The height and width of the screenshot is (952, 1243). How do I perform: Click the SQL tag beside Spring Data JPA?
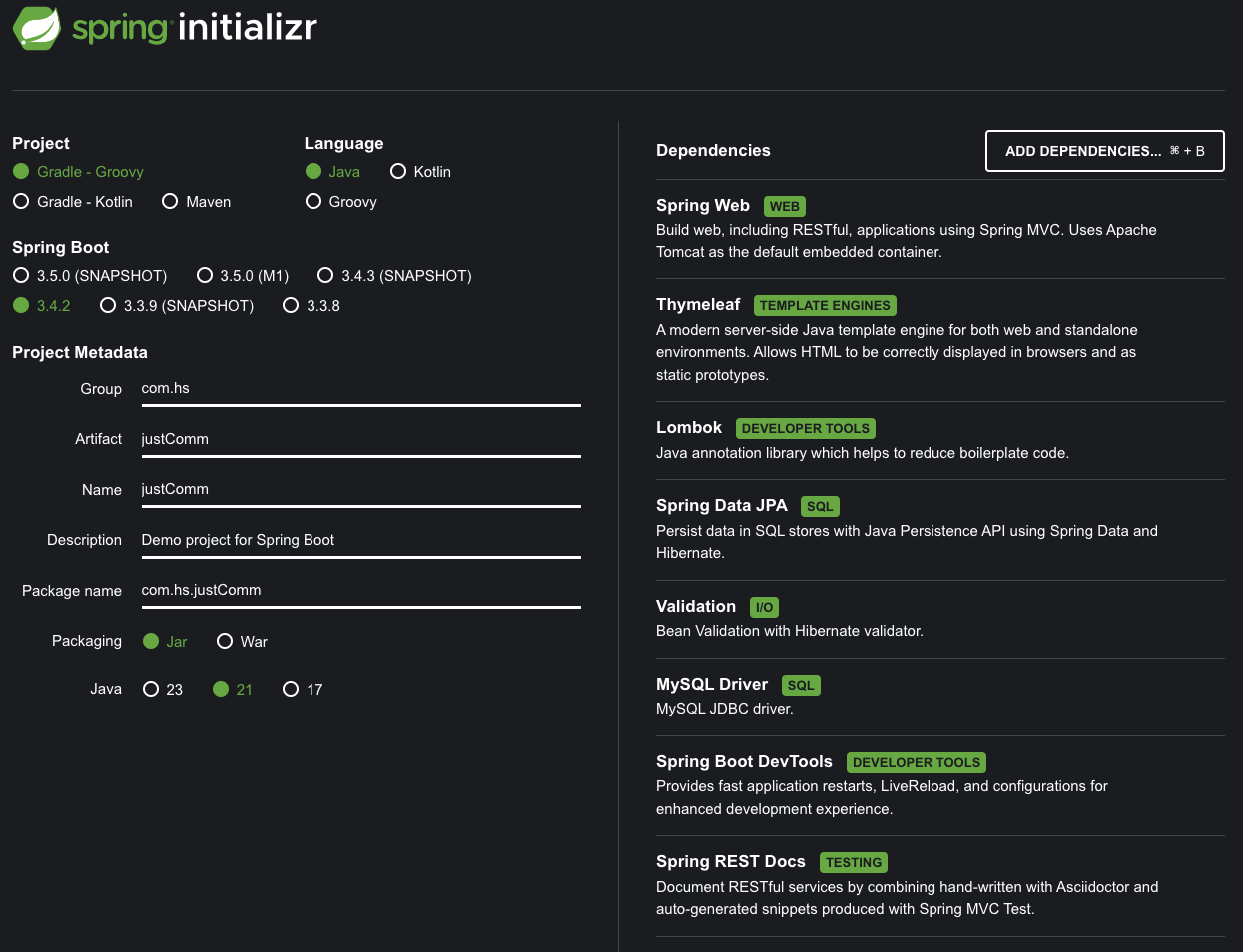tap(820, 507)
